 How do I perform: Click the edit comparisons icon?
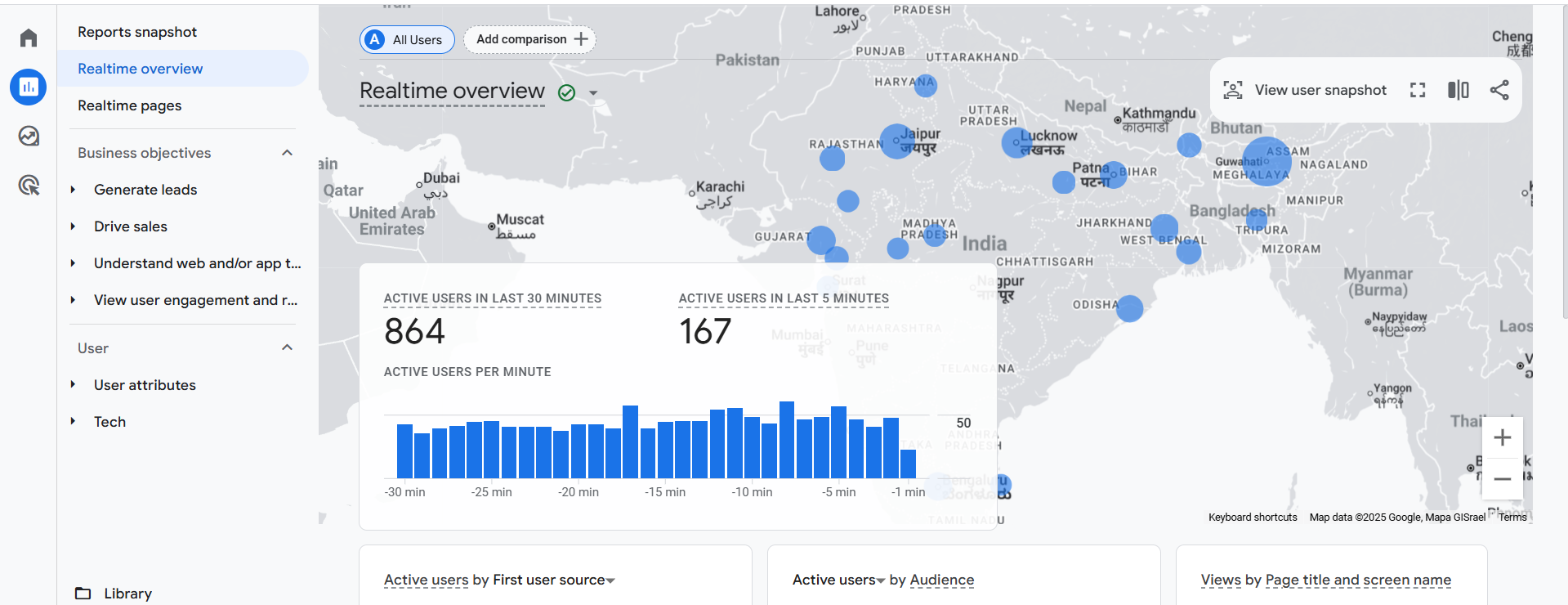tap(1458, 90)
